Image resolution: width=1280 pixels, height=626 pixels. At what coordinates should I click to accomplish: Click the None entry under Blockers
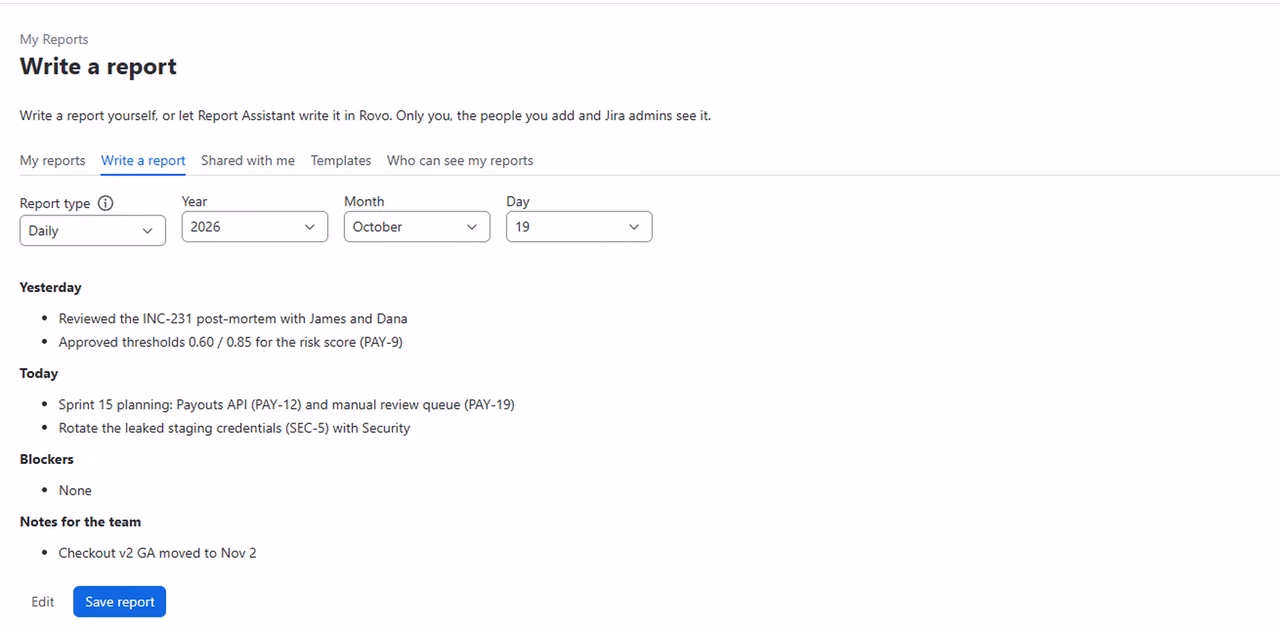tap(75, 491)
